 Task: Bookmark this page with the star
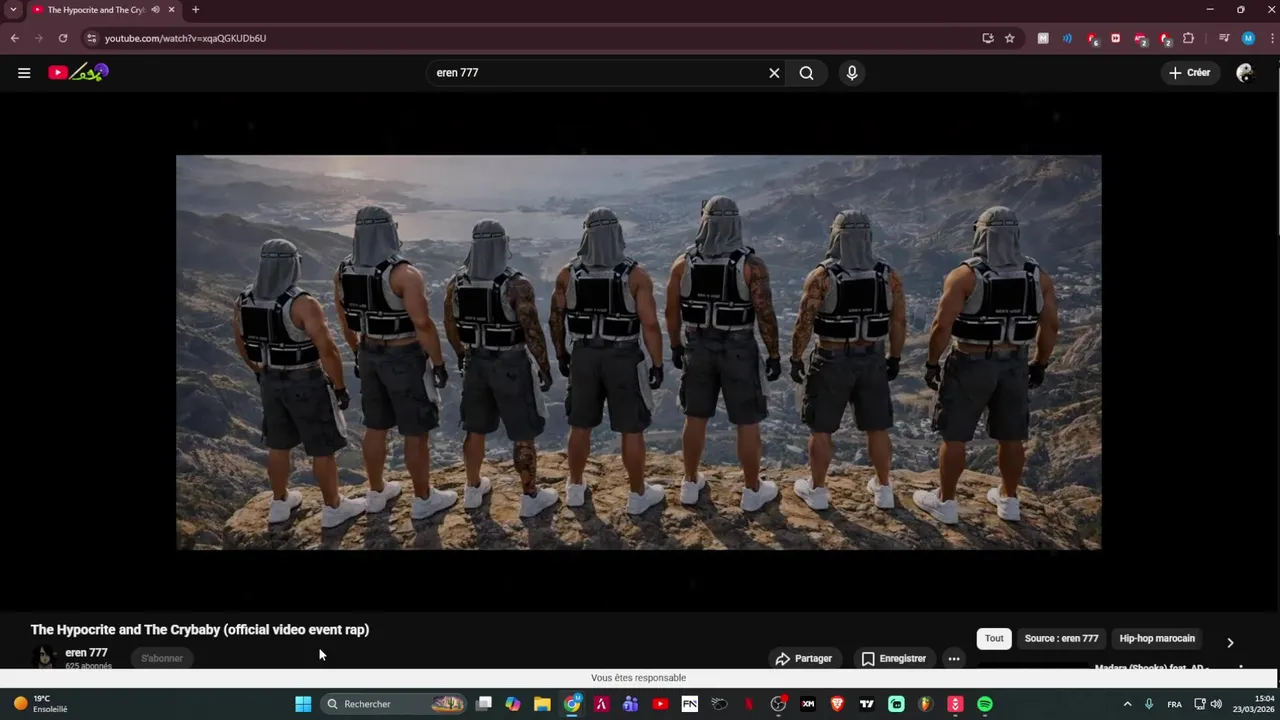click(x=1010, y=38)
